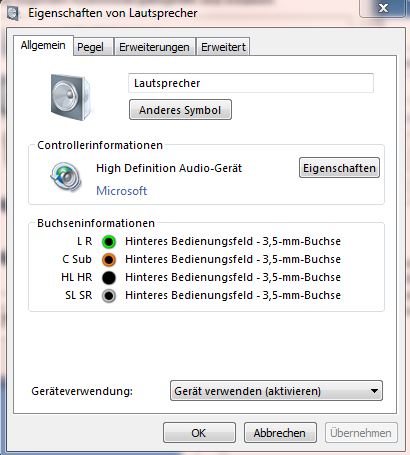Close the Eigenschaften von Lautsprecher dialog
The height and width of the screenshot is (455, 410).
coord(383,8)
